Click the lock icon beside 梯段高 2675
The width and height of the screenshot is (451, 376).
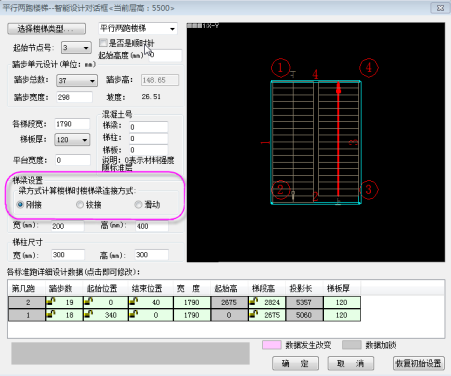[254, 314]
